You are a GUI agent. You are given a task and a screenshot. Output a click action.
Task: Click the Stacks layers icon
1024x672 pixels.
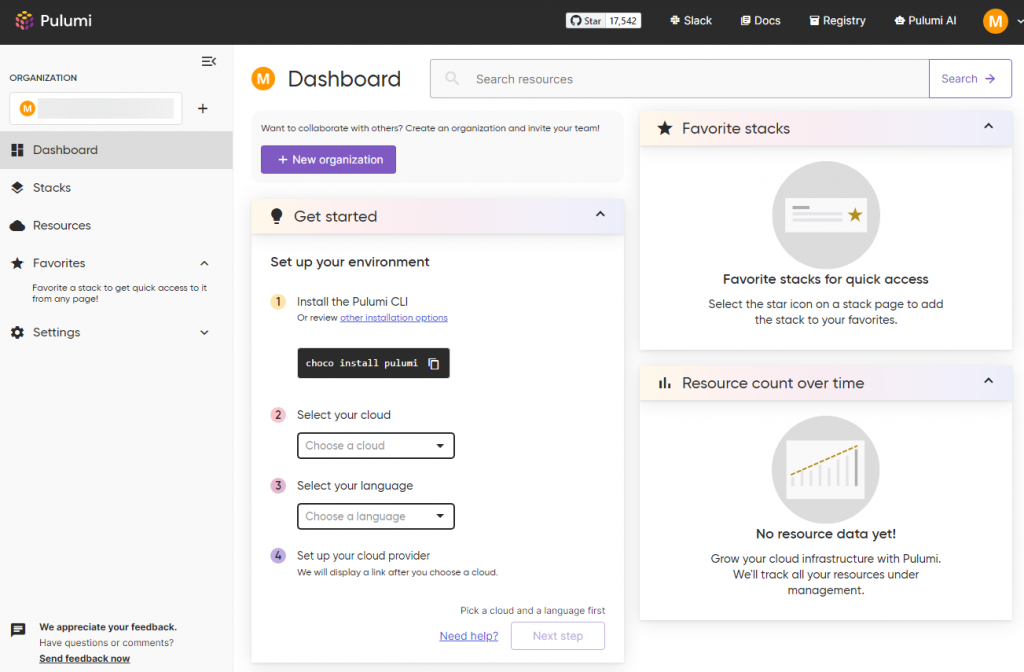click(x=18, y=187)
